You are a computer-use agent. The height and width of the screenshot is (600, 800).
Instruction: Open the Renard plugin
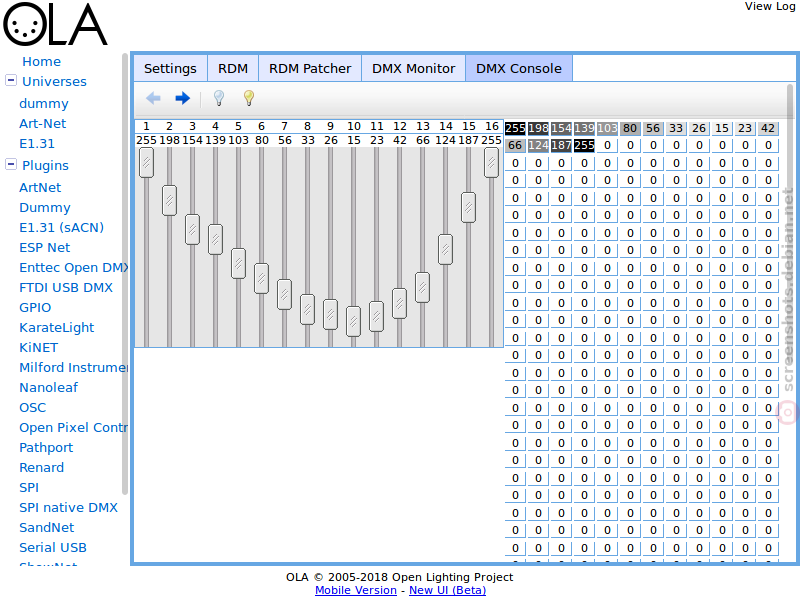(x=42, y=467)
